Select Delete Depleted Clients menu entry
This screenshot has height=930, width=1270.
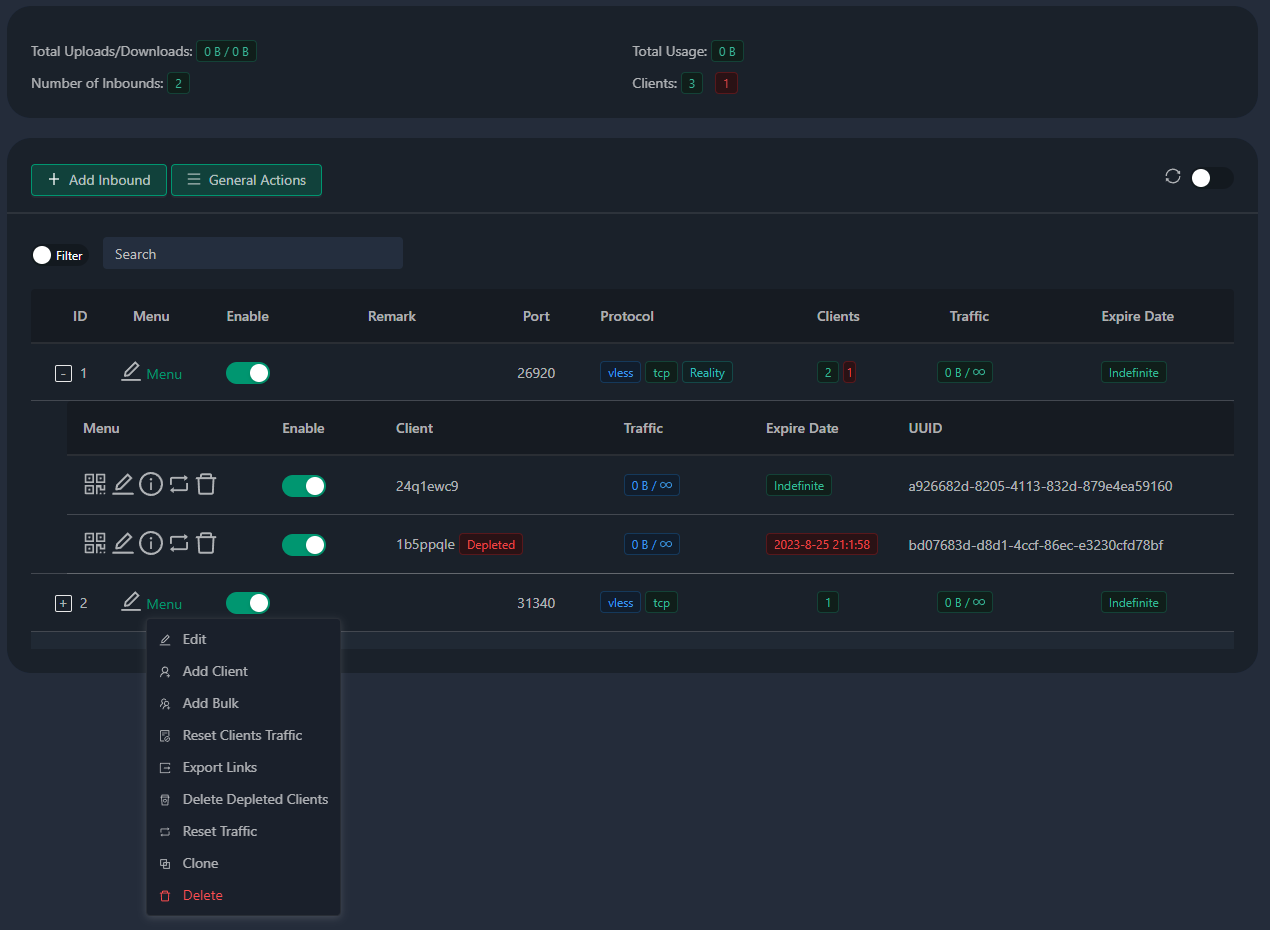coord(255,799)
